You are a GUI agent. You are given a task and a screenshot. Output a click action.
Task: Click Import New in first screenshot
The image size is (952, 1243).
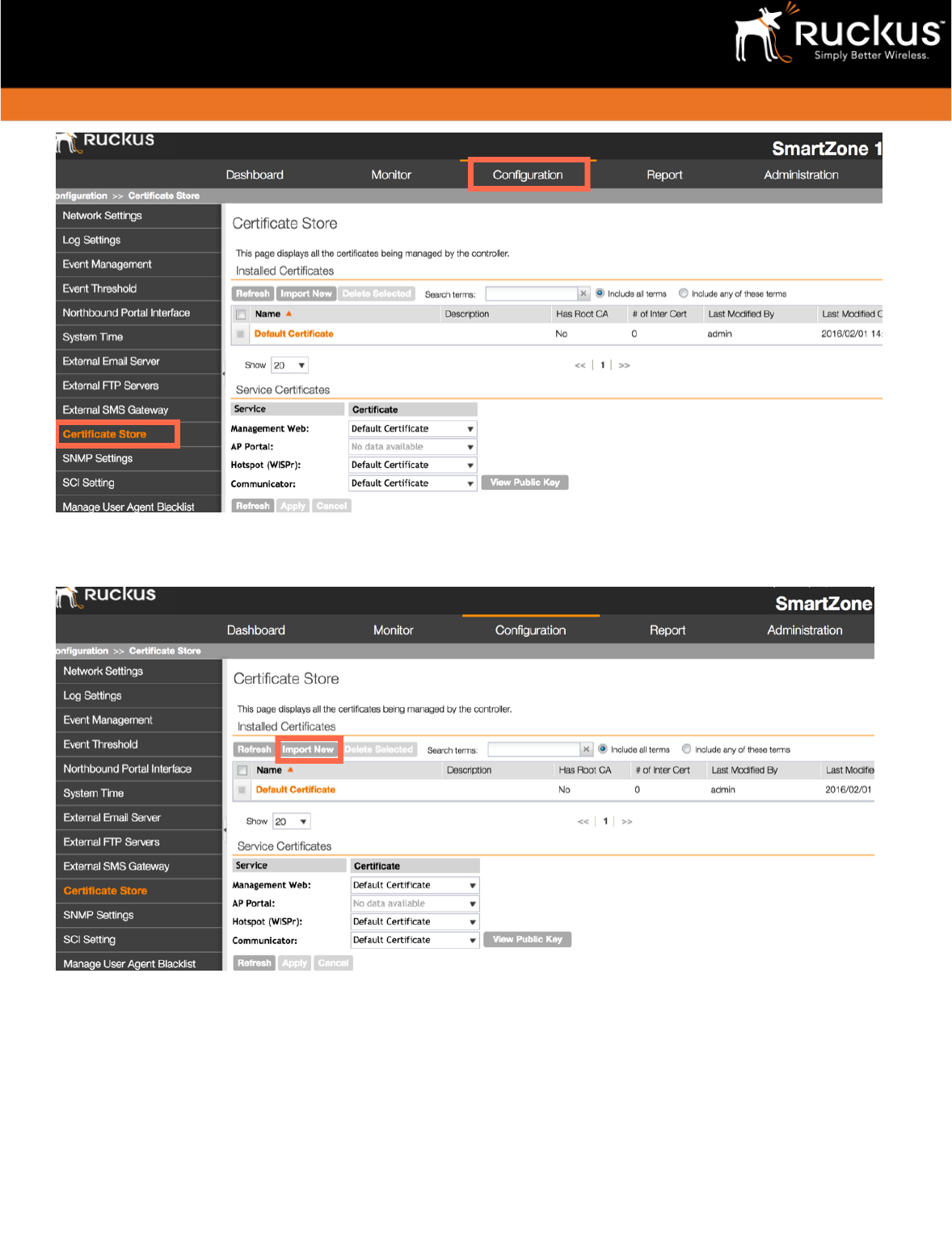306,293
